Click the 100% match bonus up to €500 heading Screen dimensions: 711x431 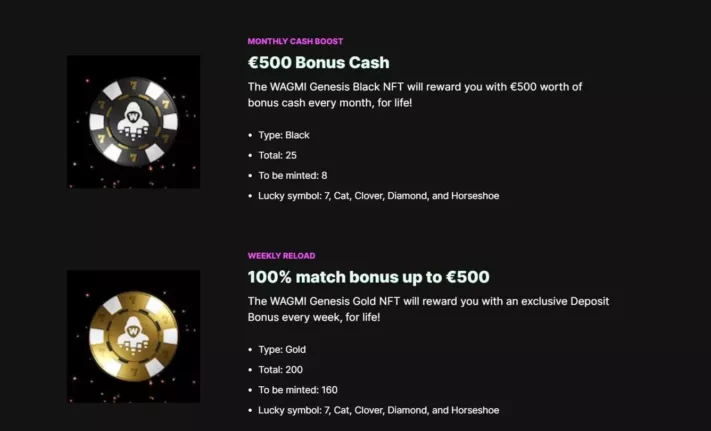[x=368, y=277]
